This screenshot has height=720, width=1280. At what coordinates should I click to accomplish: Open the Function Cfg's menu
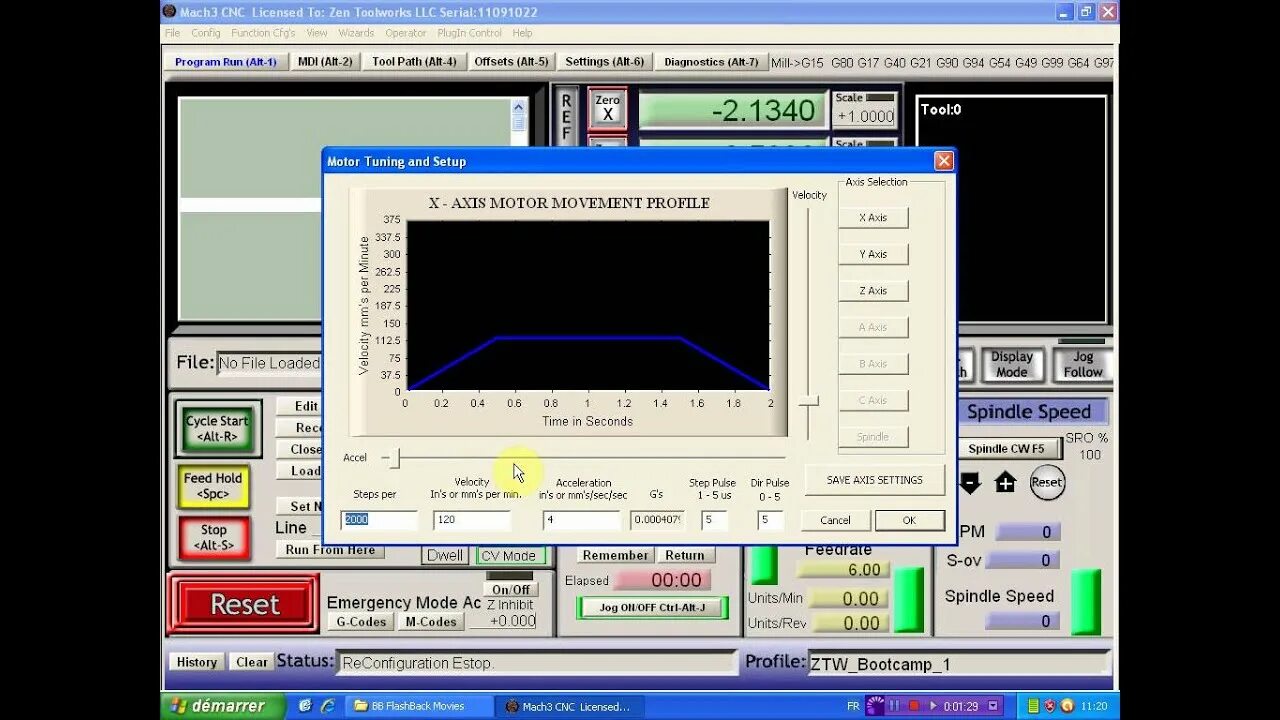[263, 33]
